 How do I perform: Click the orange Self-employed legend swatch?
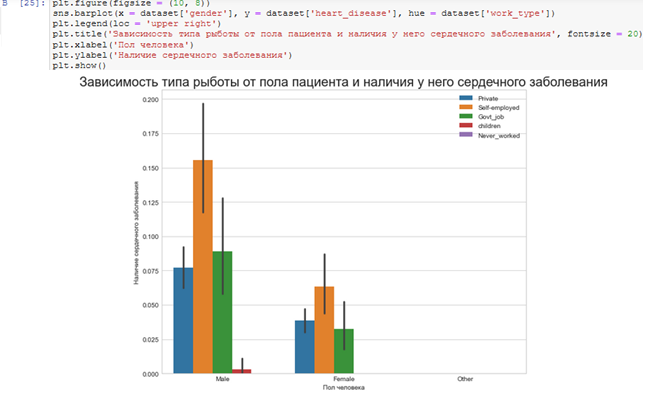coord(466,107)
